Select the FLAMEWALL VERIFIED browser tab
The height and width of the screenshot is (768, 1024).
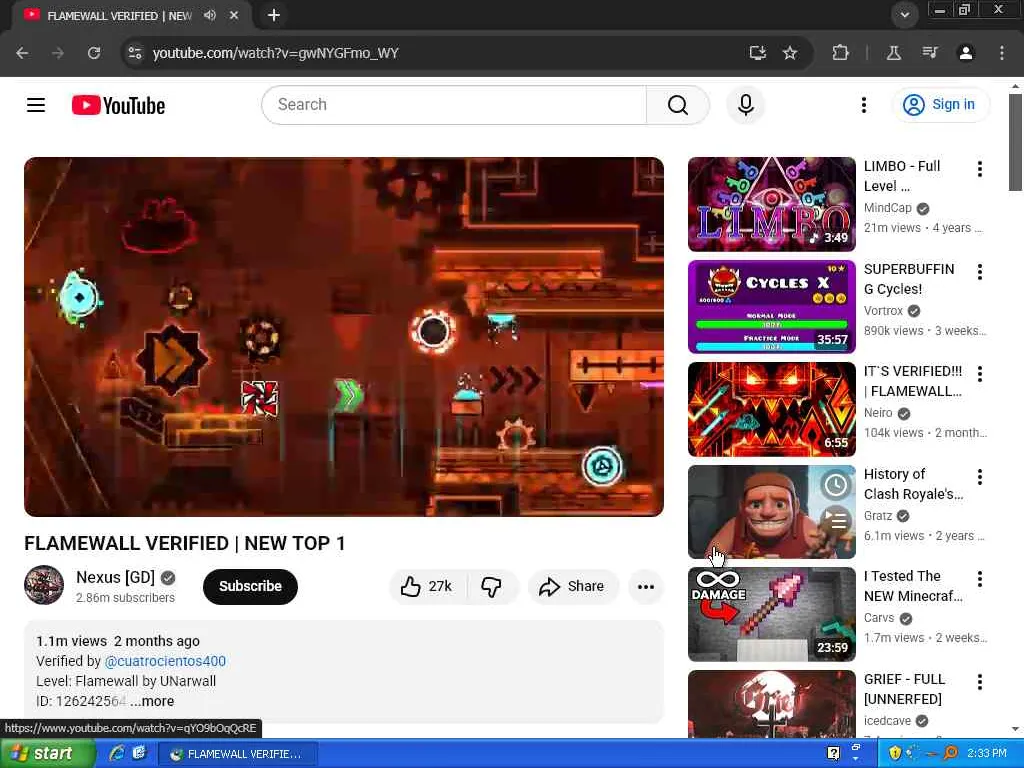(x=118, y=15)
